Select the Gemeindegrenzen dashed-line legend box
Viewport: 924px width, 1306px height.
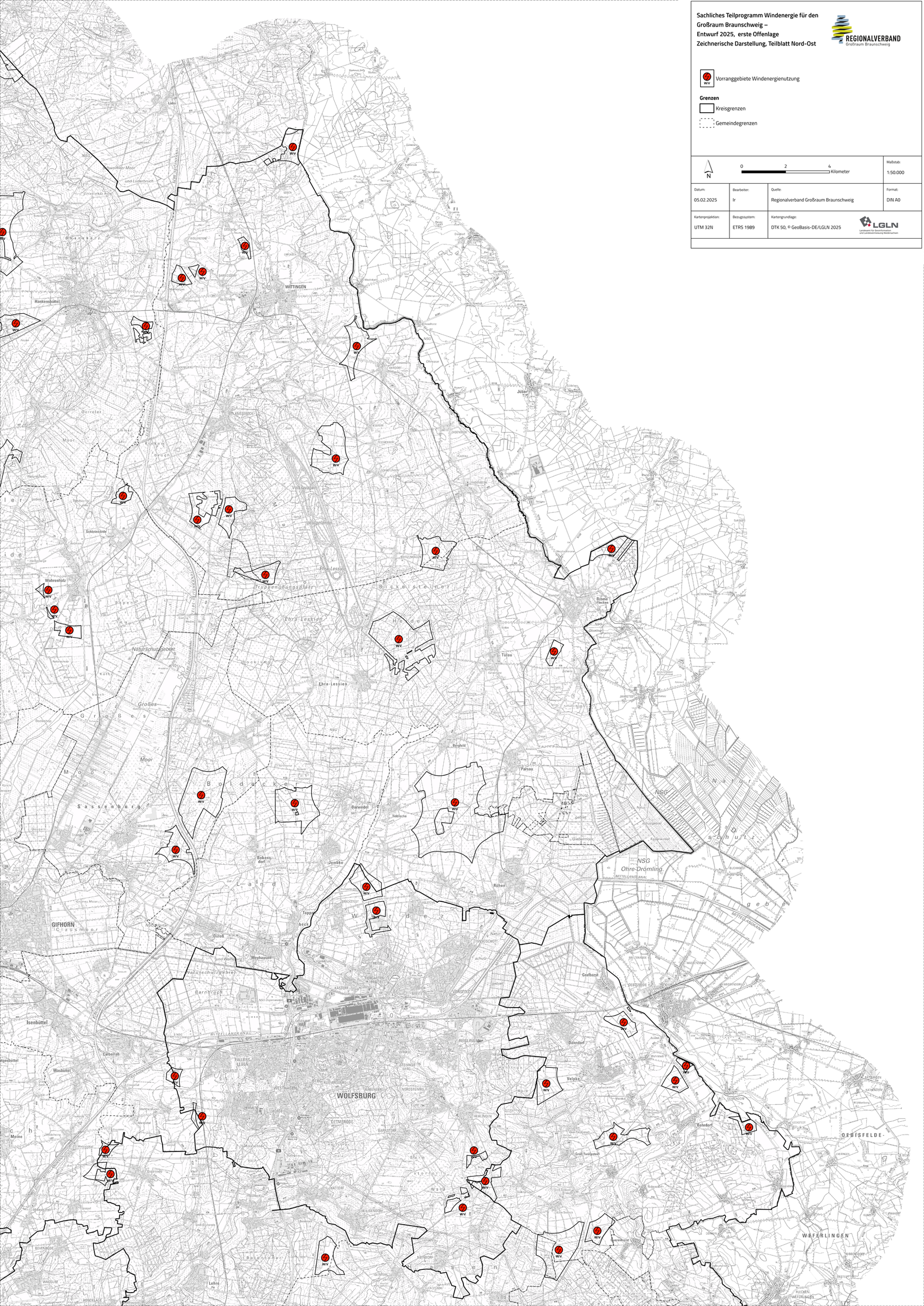pos(706,123)
